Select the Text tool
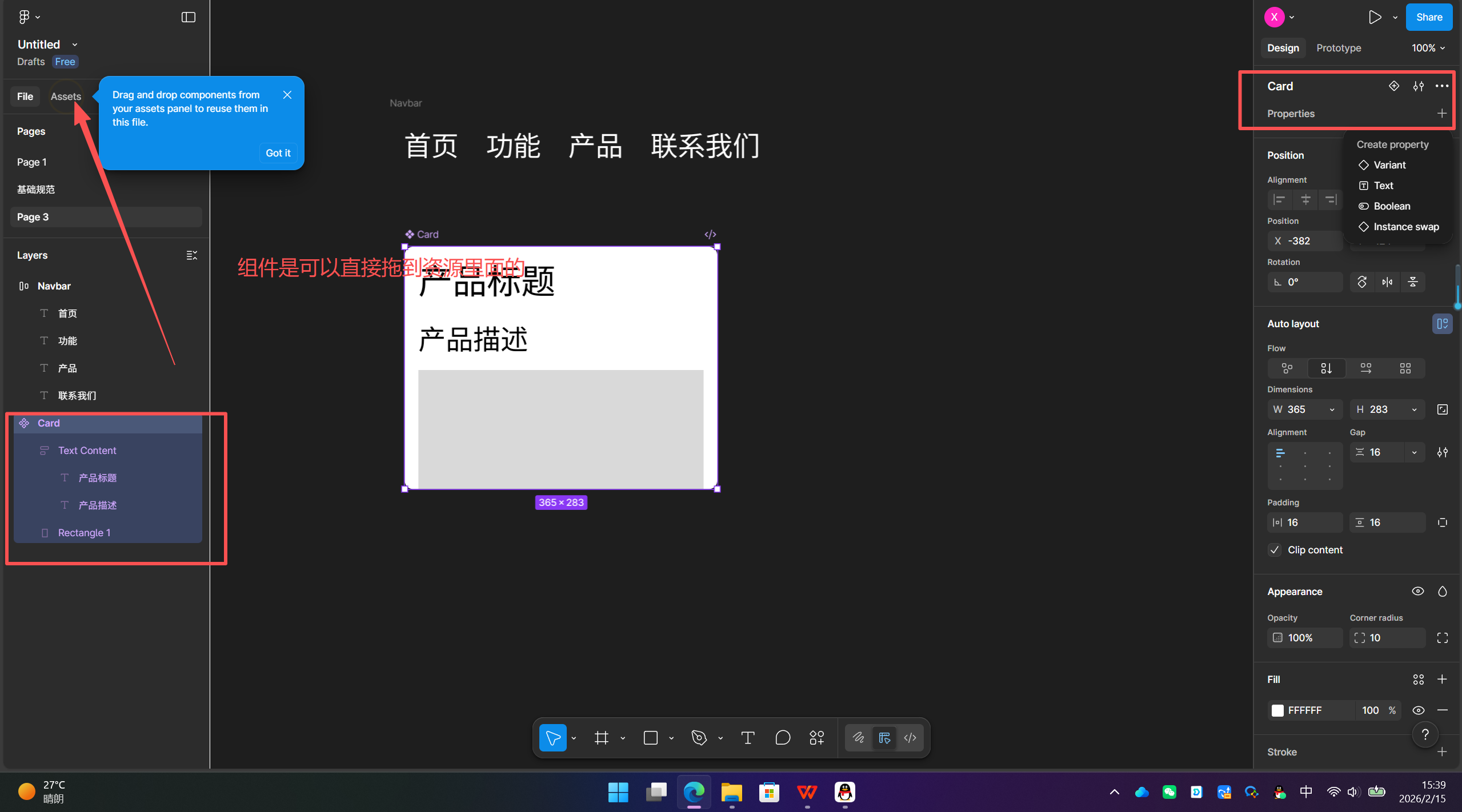This screenshot has height=812, width=1462. (x=747, y=737)
